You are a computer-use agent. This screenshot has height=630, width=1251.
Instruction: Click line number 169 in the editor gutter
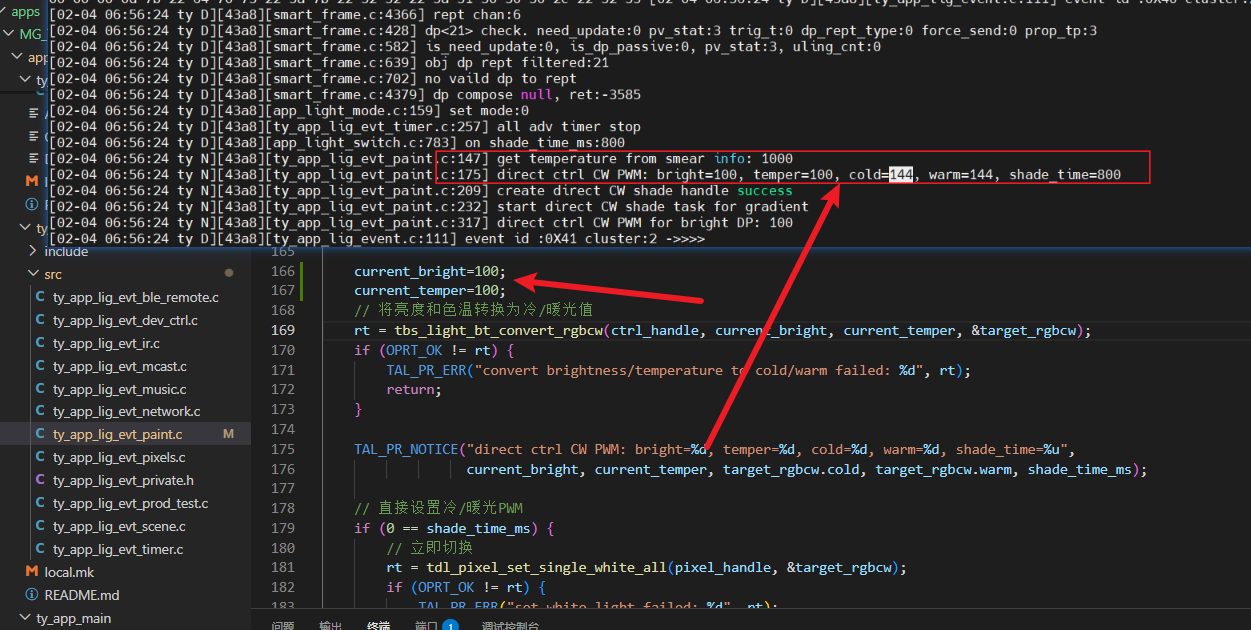pos(283,330)
